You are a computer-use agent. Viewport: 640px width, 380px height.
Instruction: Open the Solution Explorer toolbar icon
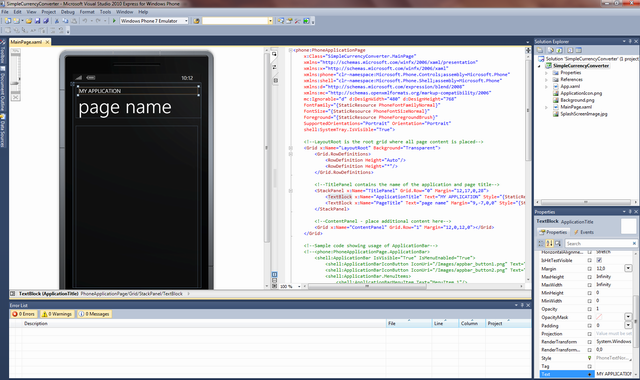281,21
